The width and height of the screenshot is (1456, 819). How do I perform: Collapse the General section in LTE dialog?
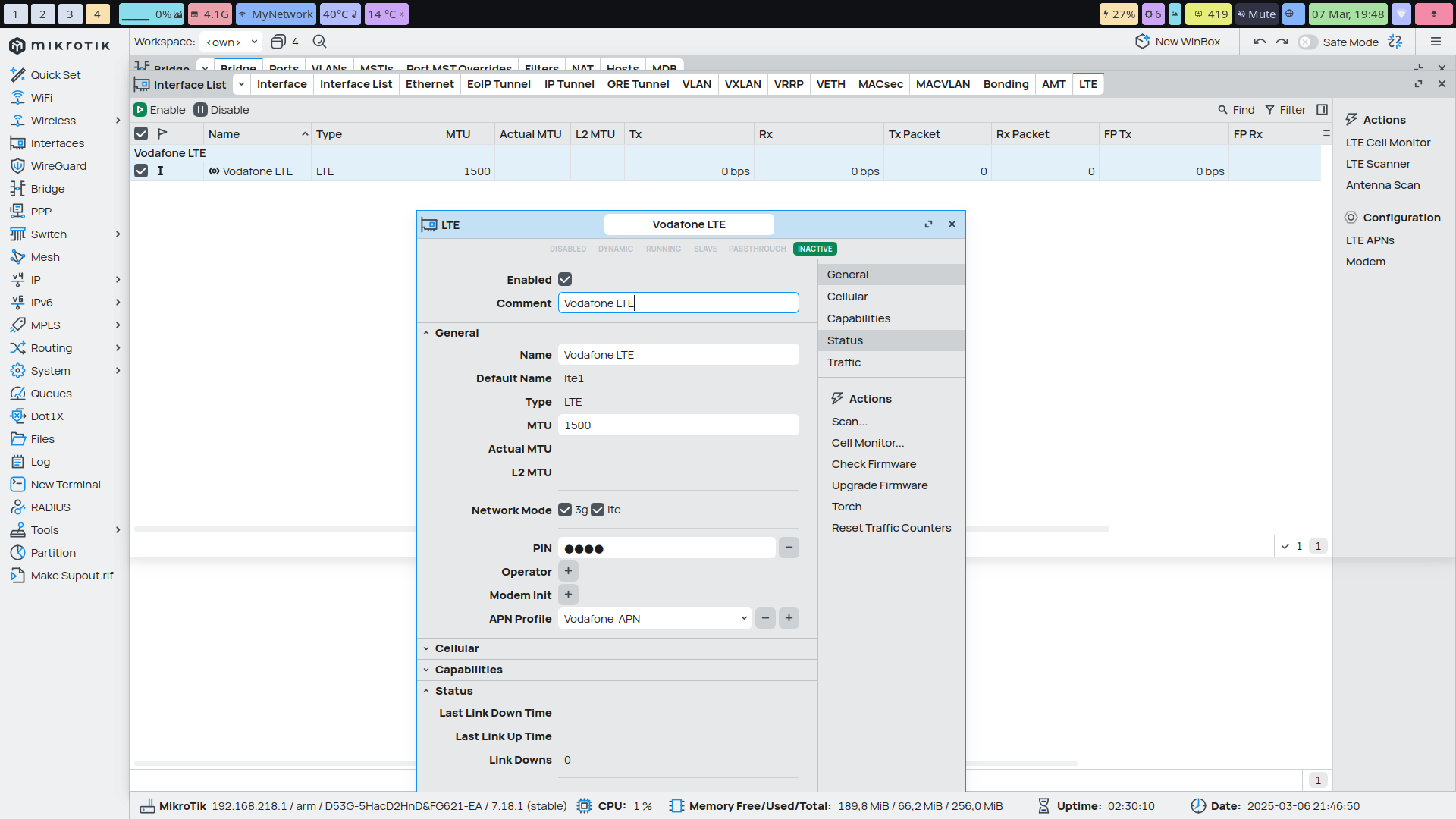[427, 332]
